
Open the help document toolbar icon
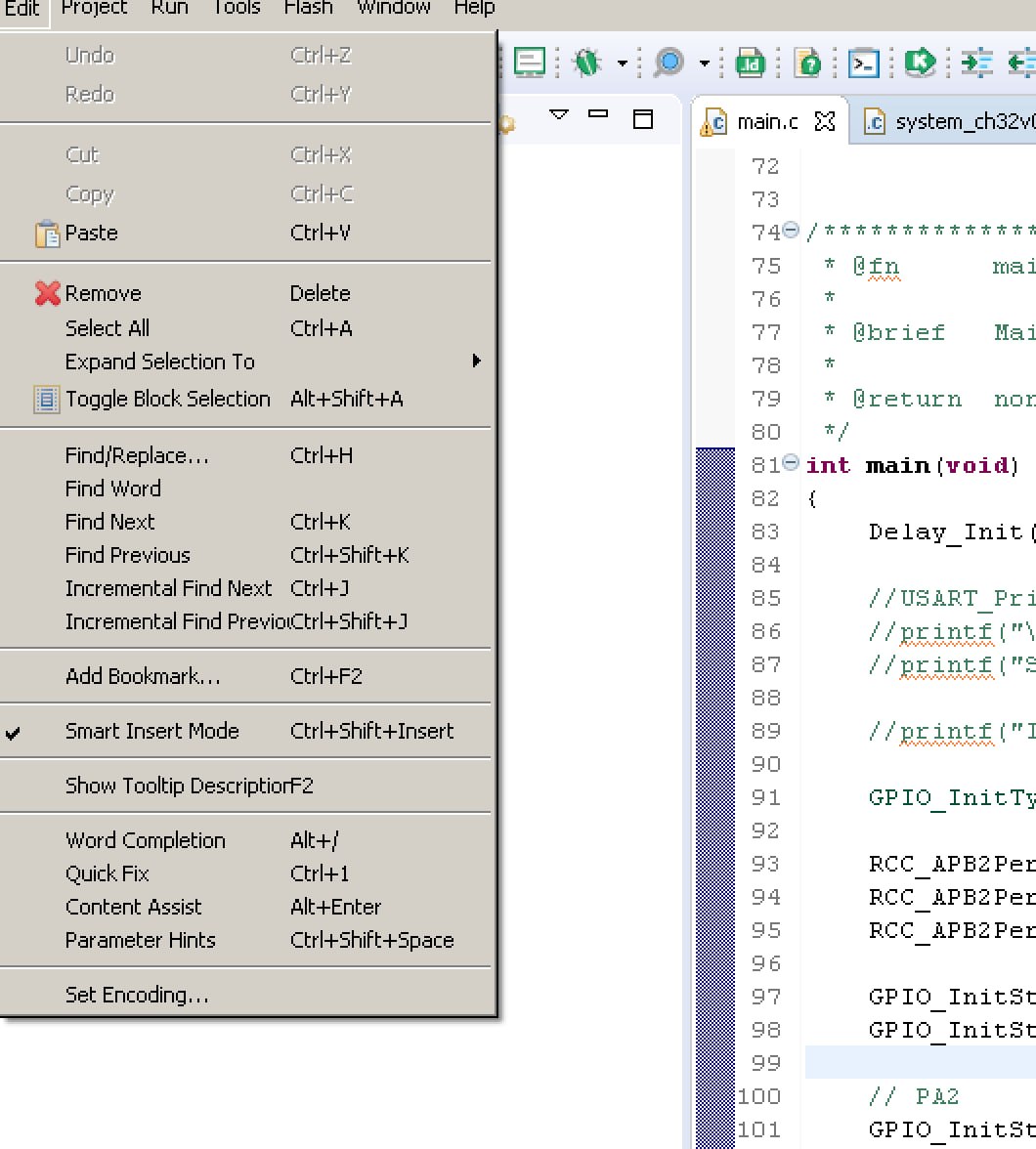(x=807, y=64)
